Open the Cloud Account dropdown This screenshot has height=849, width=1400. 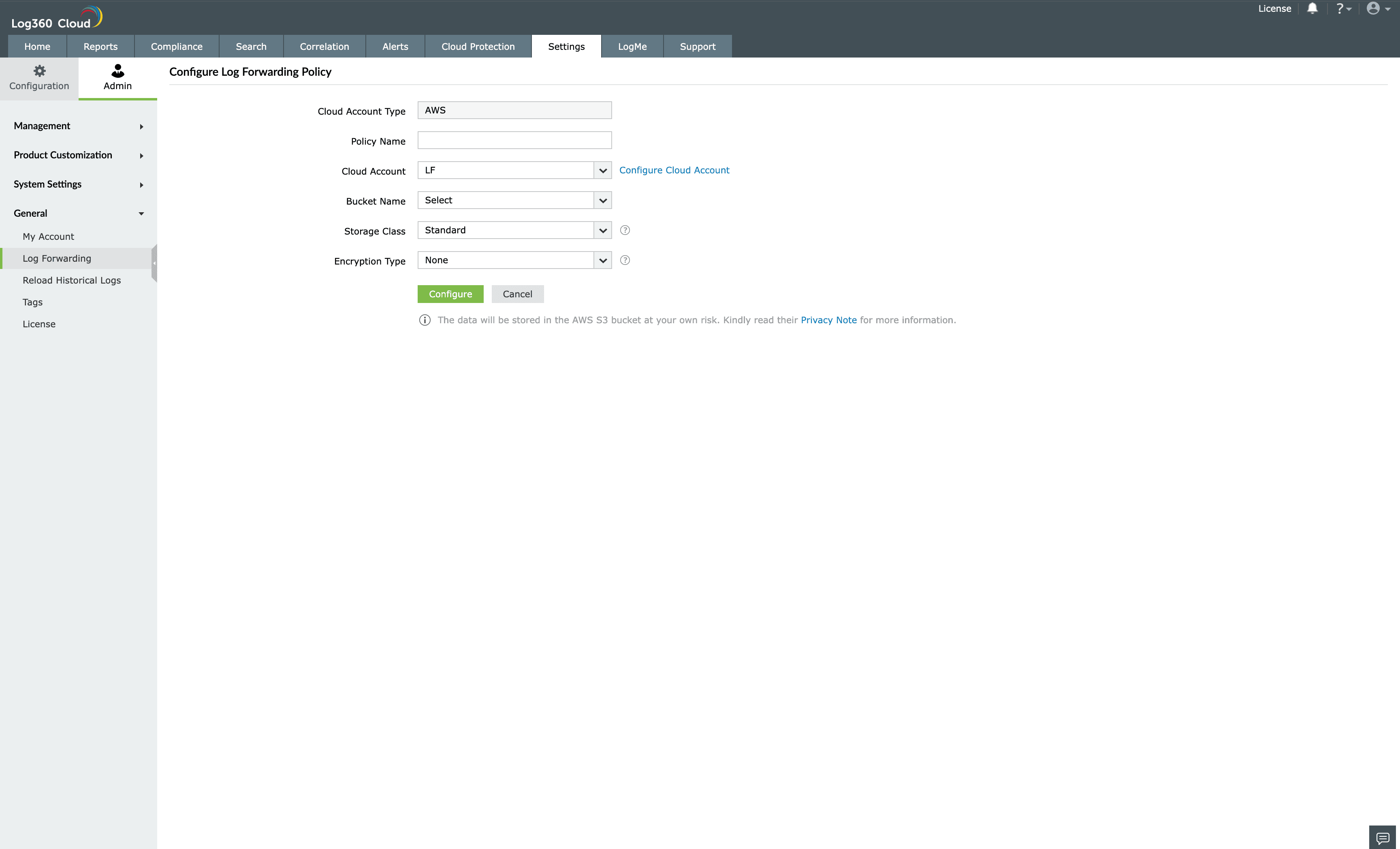(x=602, y=171)
